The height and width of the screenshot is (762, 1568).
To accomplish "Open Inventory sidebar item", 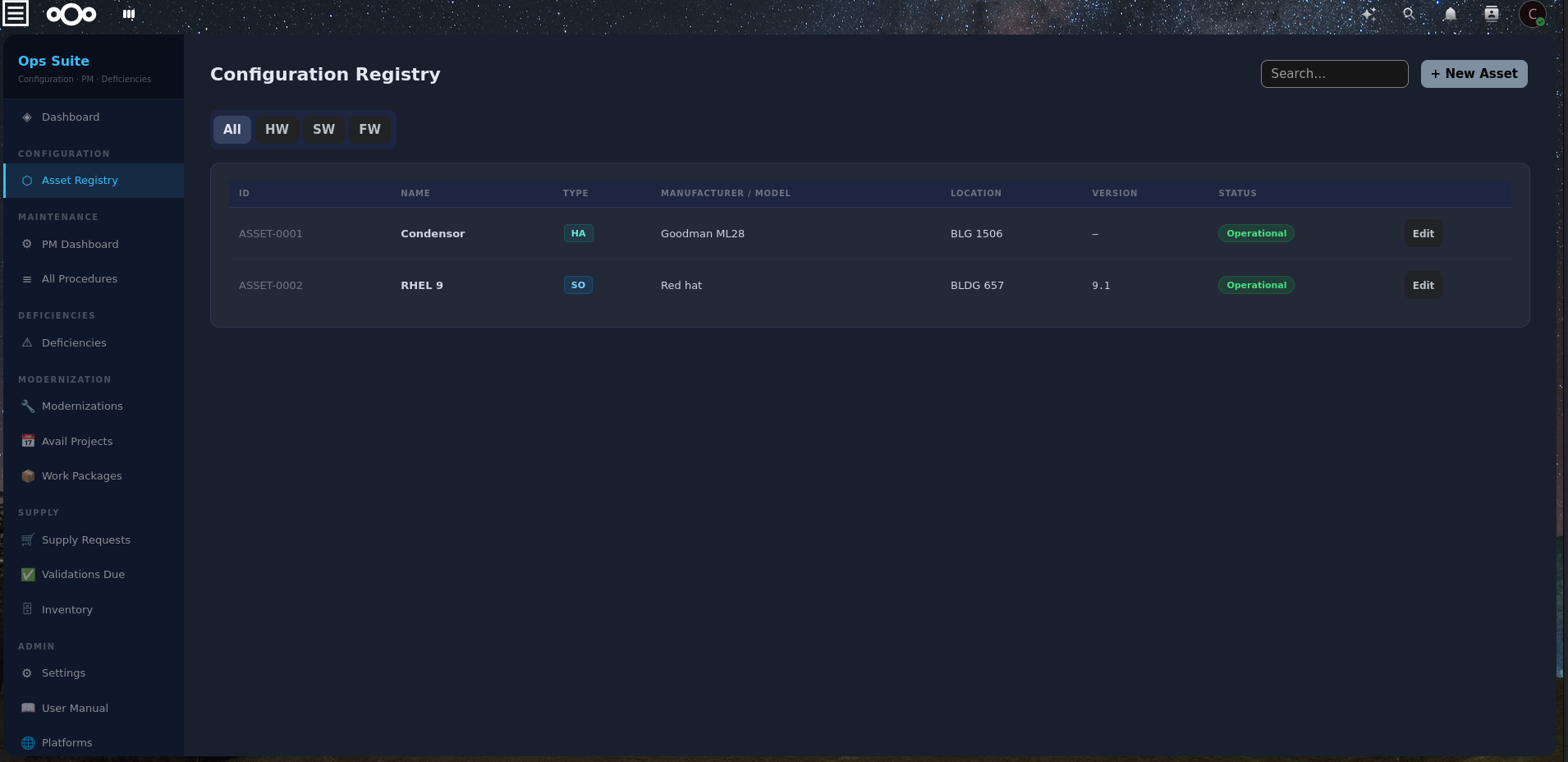I will (94, 610).
